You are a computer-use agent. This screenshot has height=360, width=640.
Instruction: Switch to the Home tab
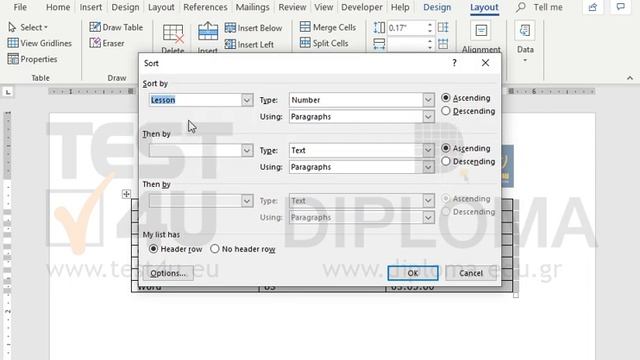point(58,7)
